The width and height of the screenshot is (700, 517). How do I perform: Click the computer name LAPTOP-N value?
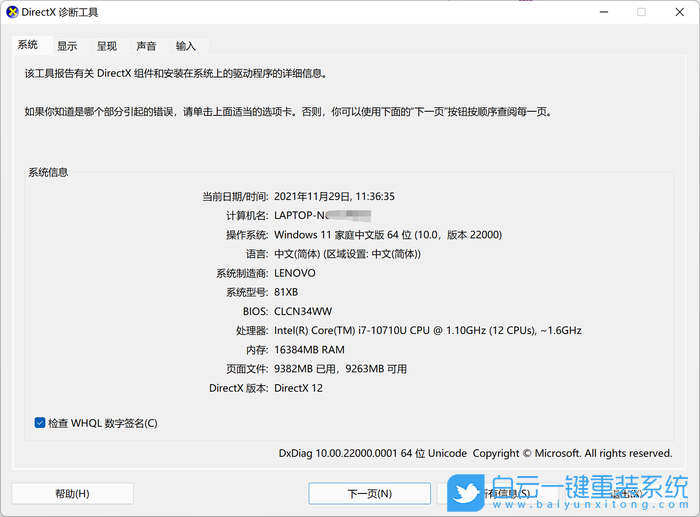322,216
